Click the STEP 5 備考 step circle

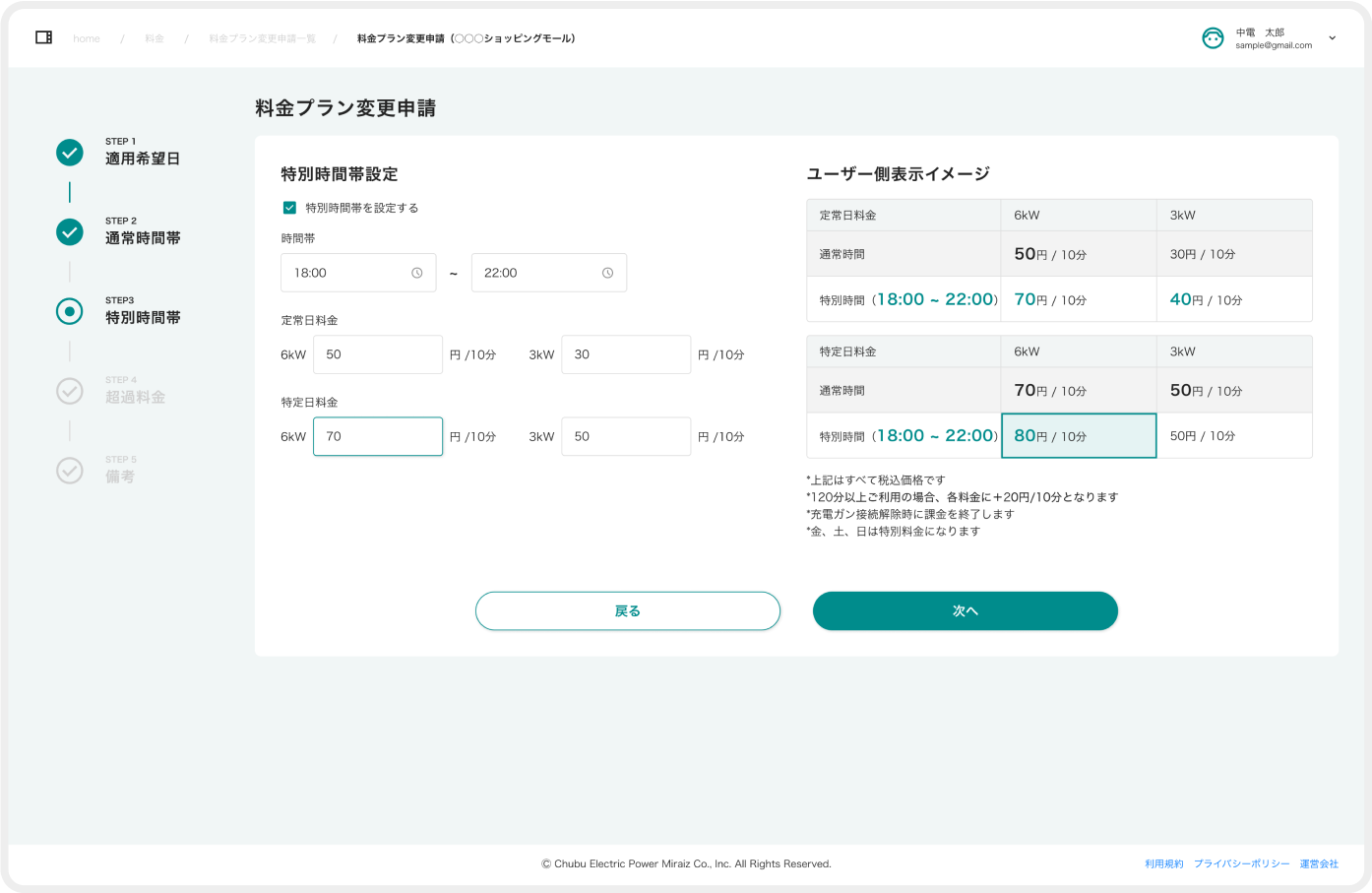click(x=69, y=471)
